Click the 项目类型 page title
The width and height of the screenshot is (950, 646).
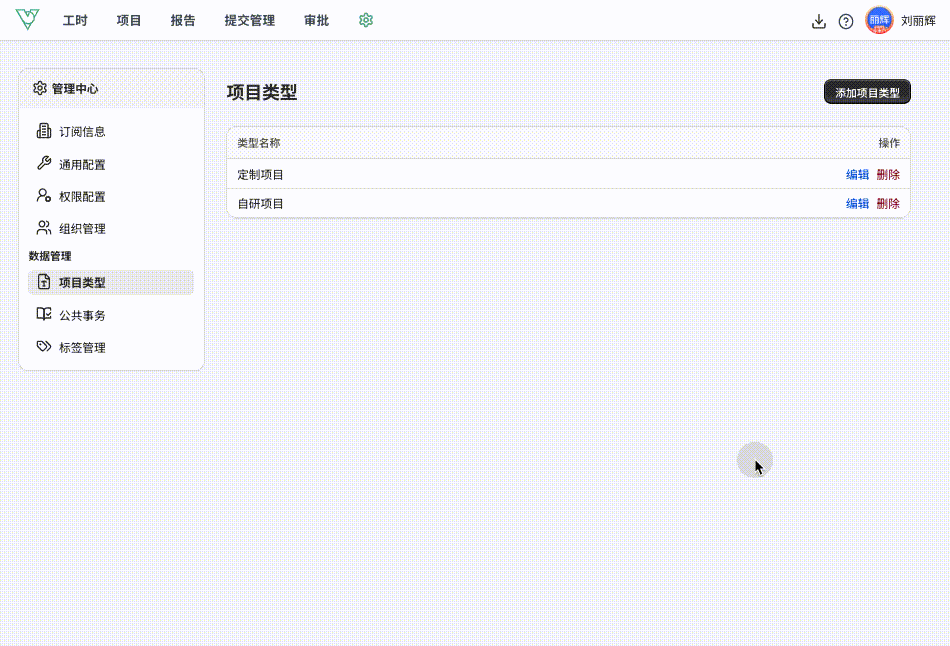pyautogui.click(x=262, y=92)
